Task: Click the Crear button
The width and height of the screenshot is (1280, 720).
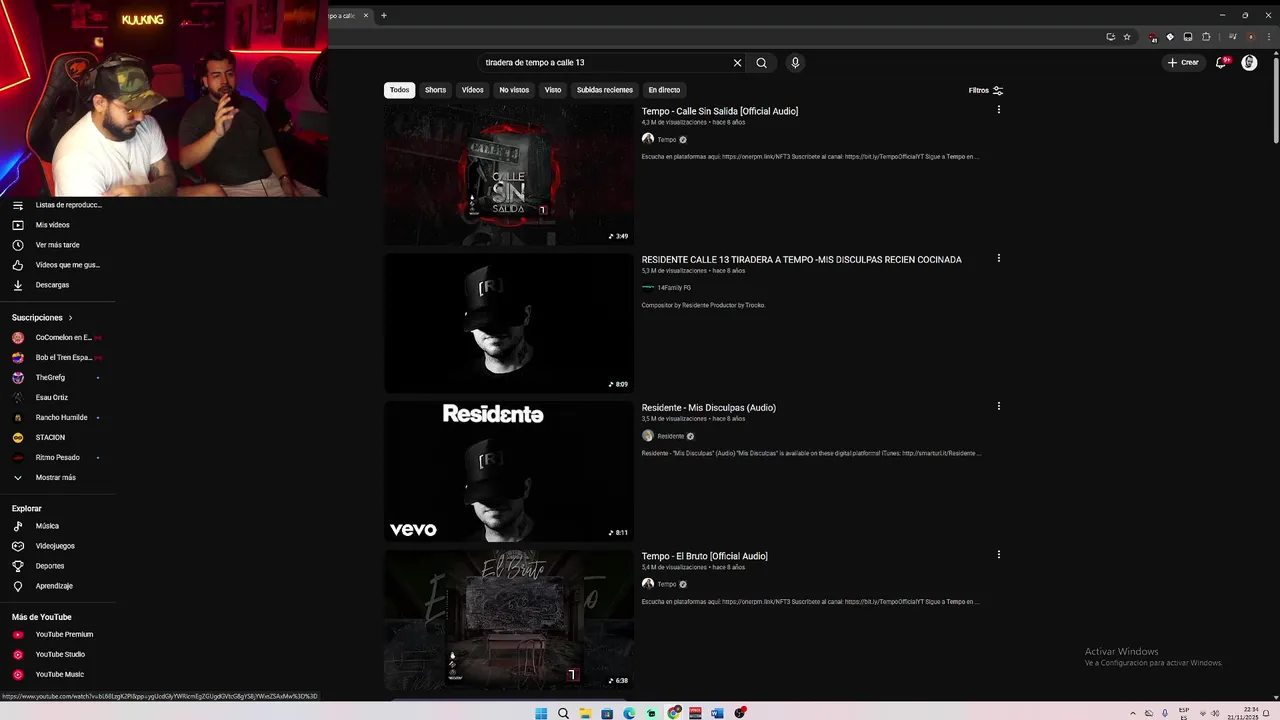Action: [x=1182, y=62]
